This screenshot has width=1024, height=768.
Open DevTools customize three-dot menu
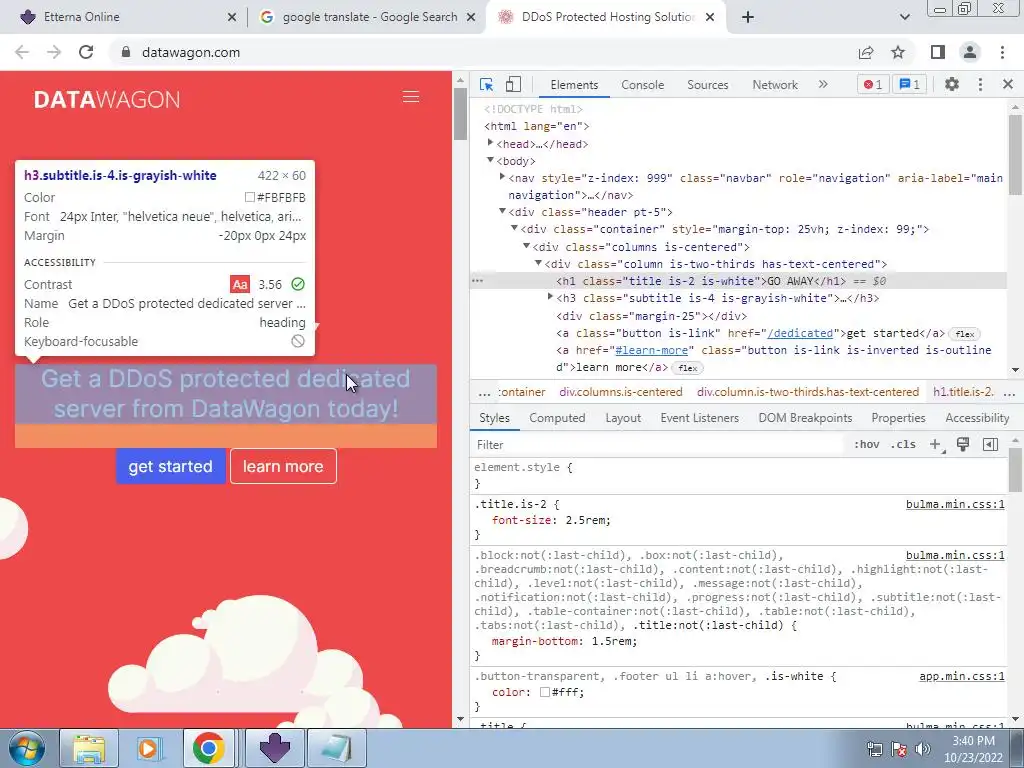coord(980,84)
